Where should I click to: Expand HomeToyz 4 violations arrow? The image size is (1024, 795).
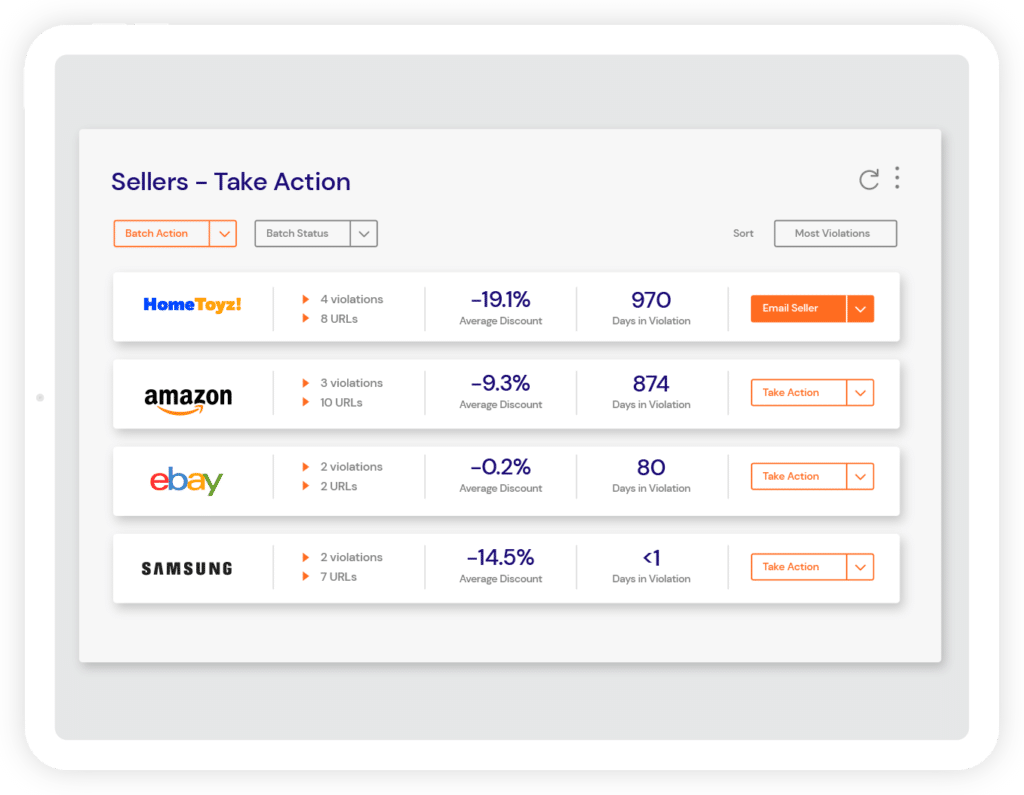coord(306,299)
